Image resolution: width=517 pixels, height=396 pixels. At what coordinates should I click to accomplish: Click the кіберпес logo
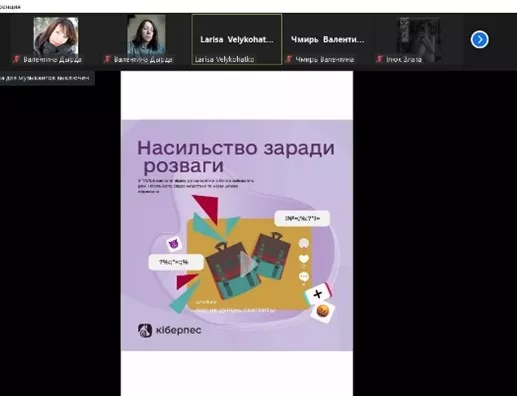pos(169,330)
